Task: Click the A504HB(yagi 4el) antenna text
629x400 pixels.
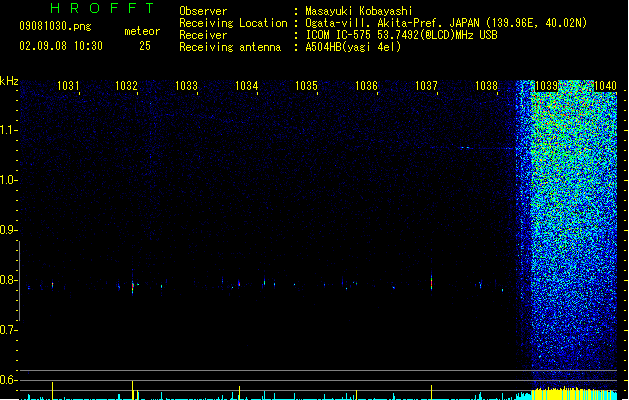Action: pyautogui.click(x=353, y=47)
